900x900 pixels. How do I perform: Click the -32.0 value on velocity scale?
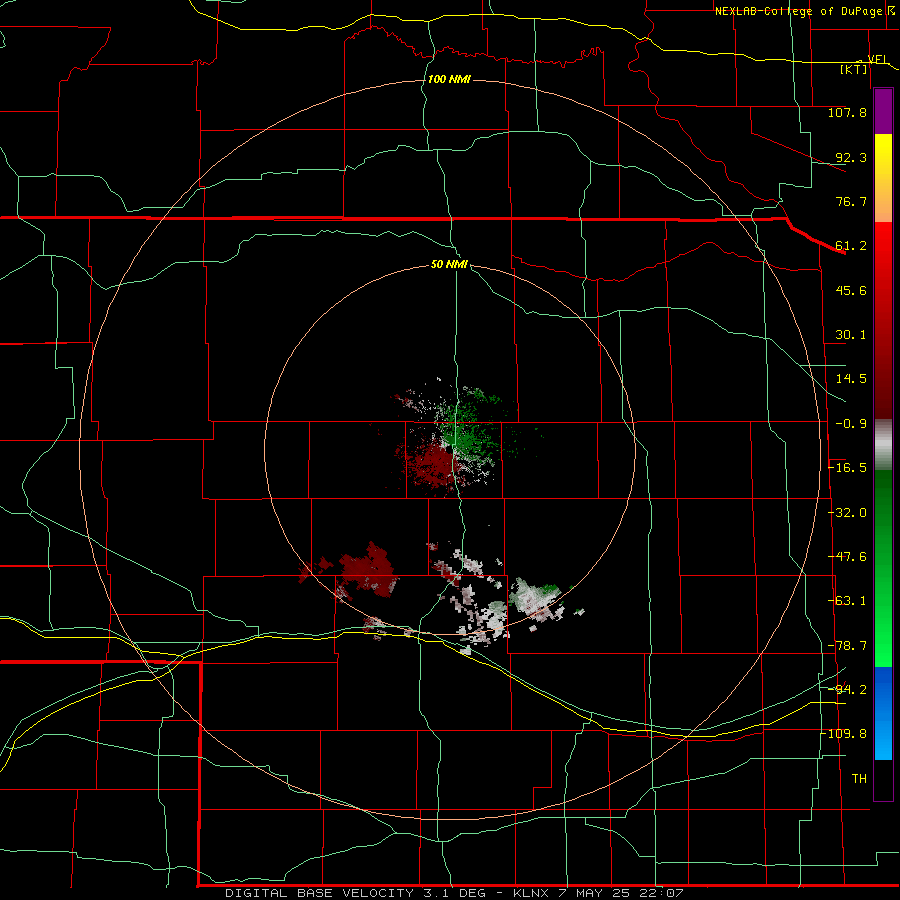click(x=847, y=513)
